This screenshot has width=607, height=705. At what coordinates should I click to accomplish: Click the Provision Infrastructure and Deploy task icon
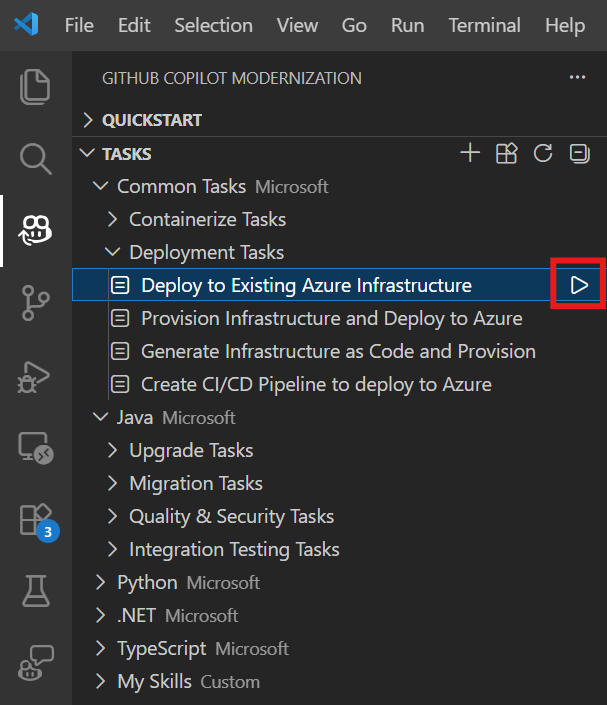[120, 318]
